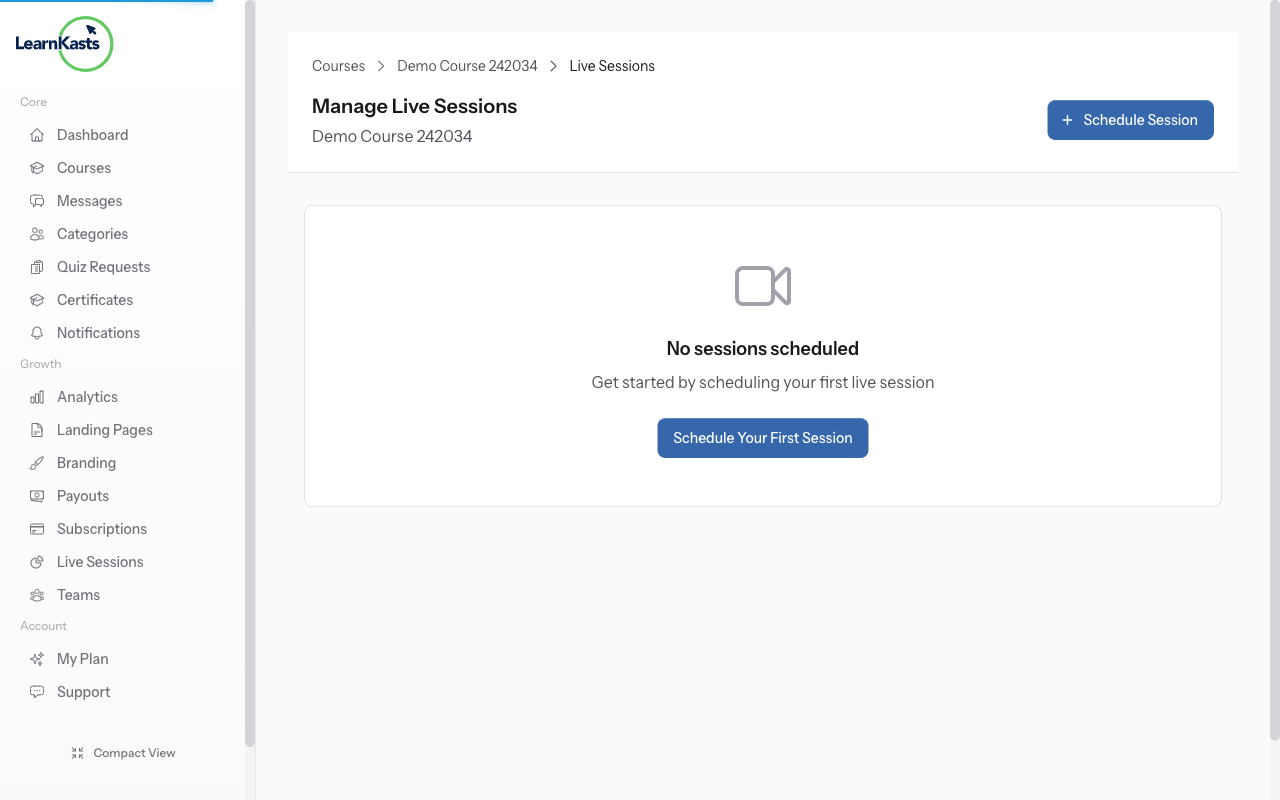Click the Schedule Session button
This screenshot has height=800, width=1280.
(x=1130, y=120)
